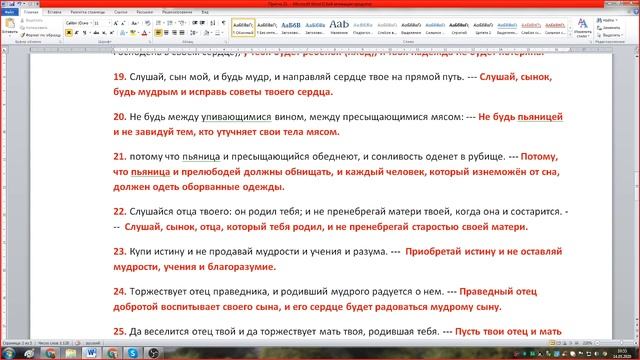Image resolution: width=640 pixels, height=360 pixels.
Task: Click the Align Right icon
Action: (174, 33)
